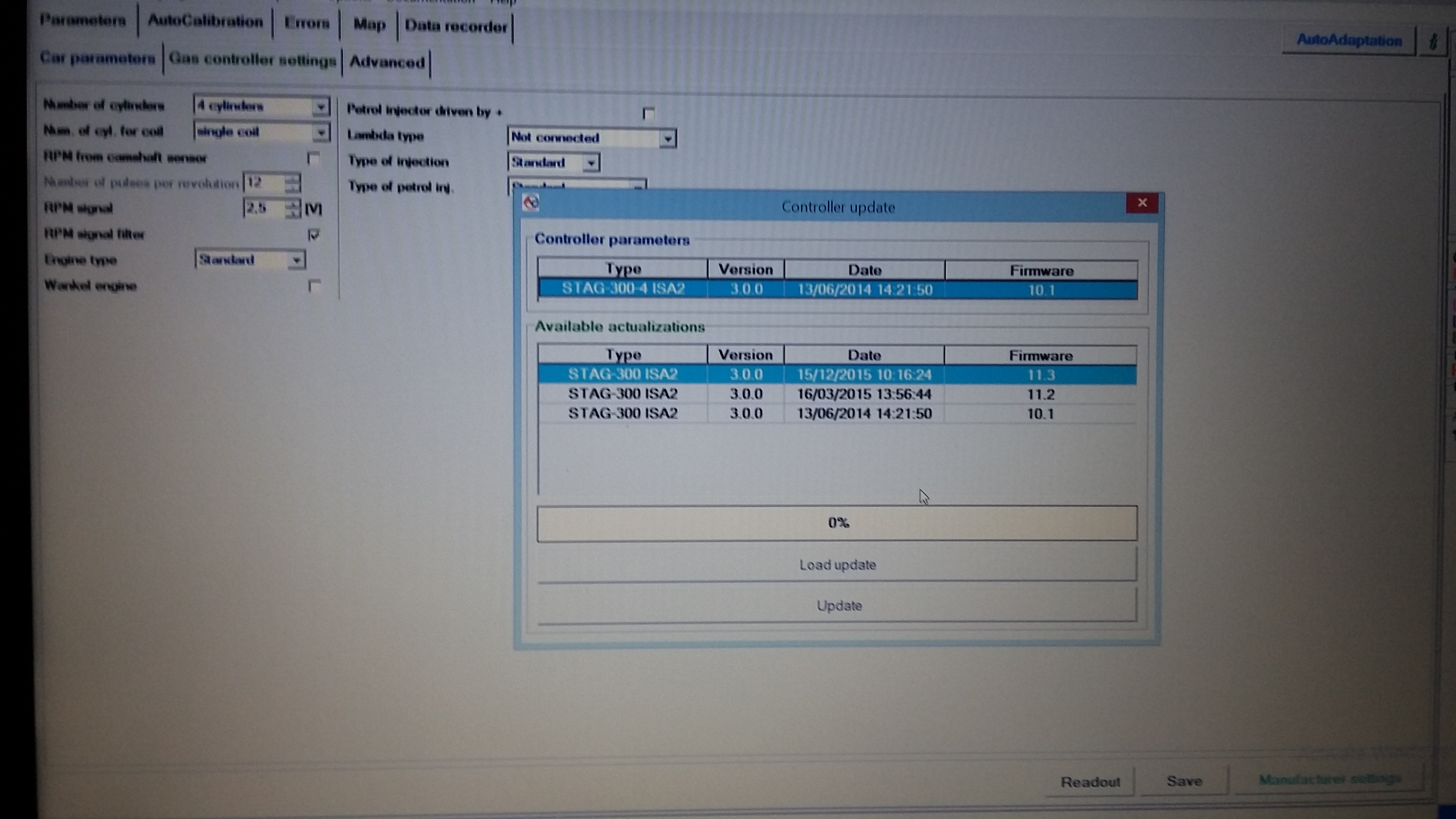This screenshot has height=819, width=1456.
Task: Enable the Wankel engine checkbox
Action: click(x=314, y=286)
